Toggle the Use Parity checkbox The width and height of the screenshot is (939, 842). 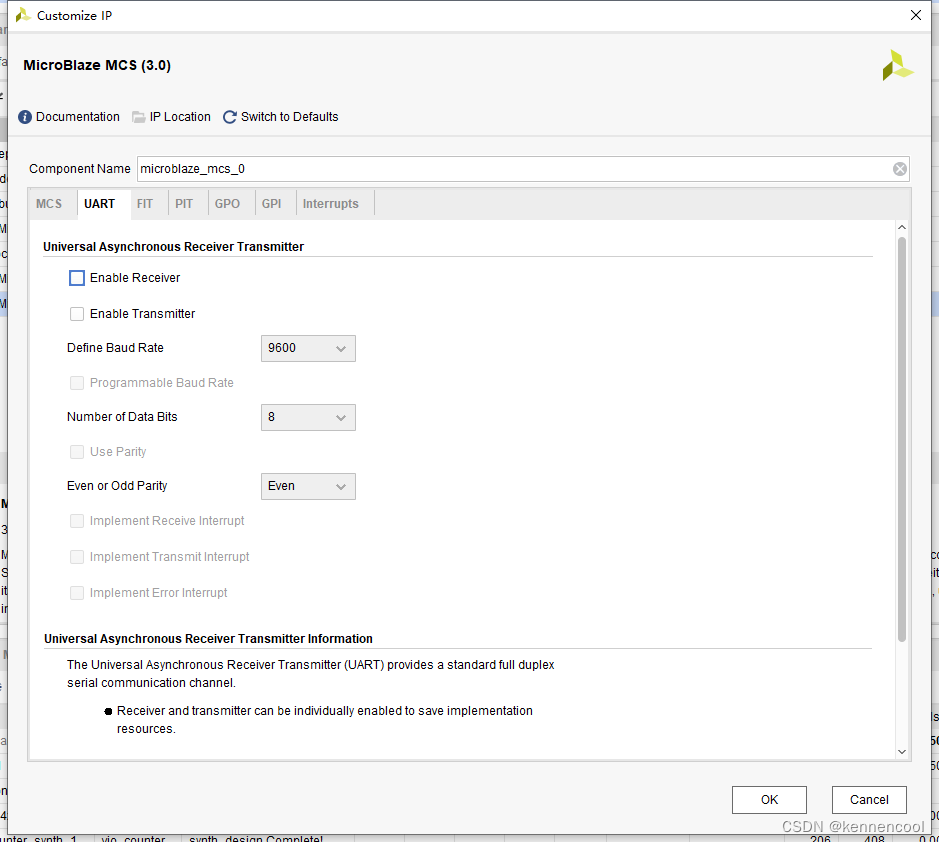tap(77, 452)
